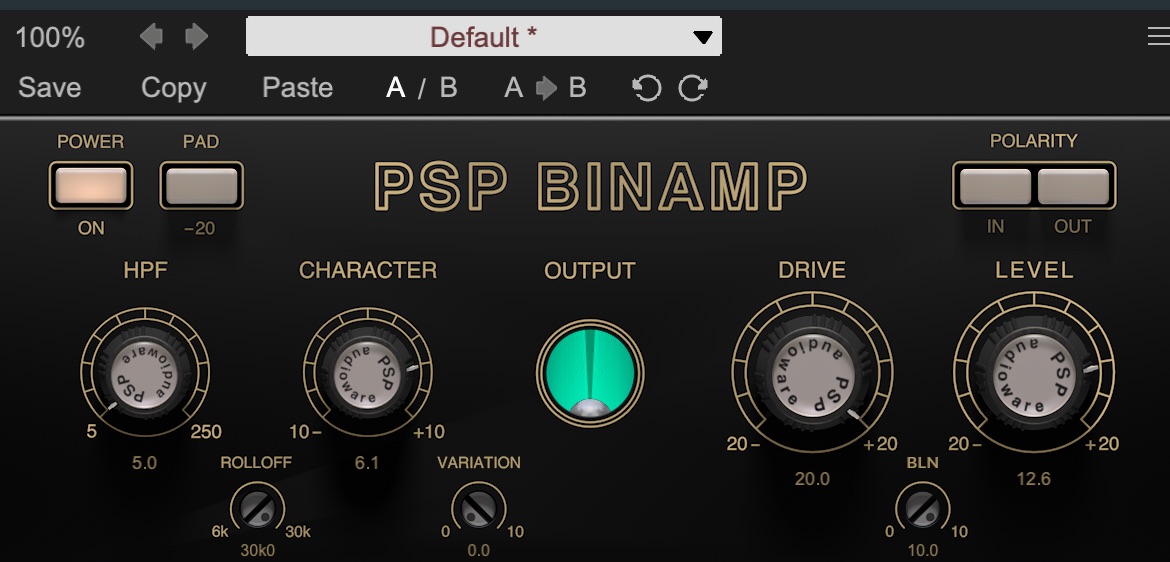Toggle the polarity OUT switch

1073,186
